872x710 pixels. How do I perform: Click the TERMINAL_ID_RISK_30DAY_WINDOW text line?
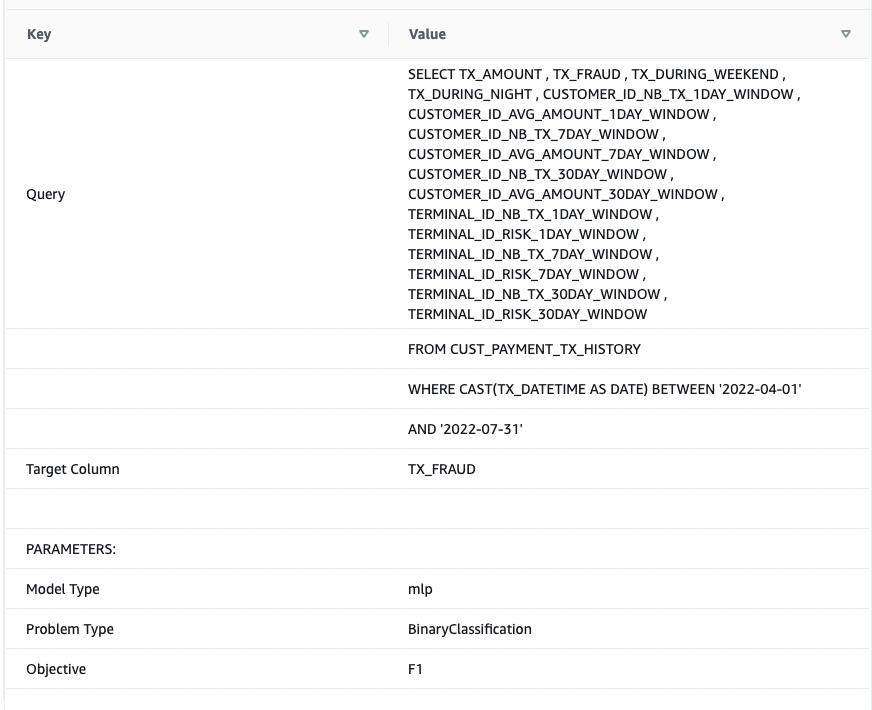coord(527,314)
